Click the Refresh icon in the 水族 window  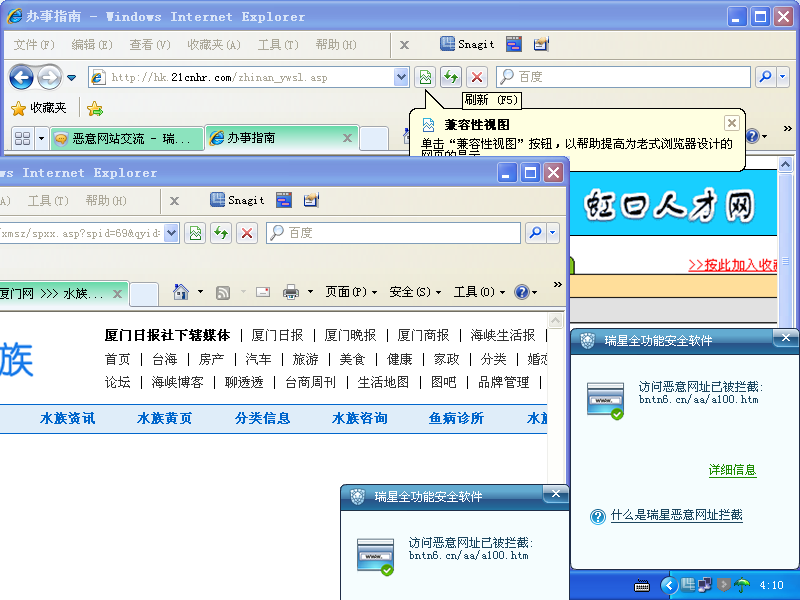pos(221,233)
